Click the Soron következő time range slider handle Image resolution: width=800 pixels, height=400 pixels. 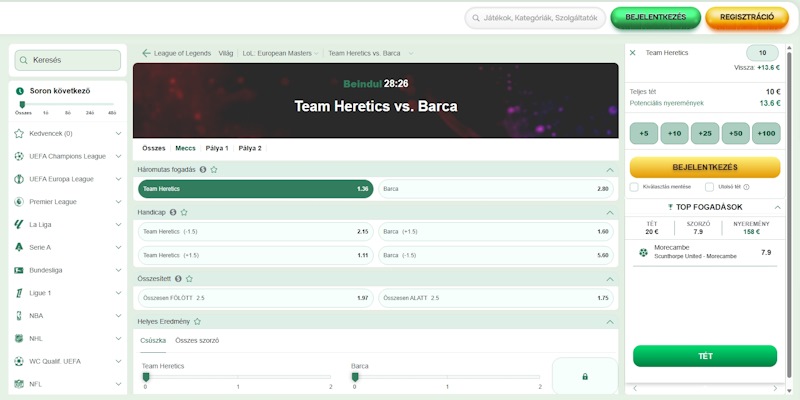coord(22,105)
